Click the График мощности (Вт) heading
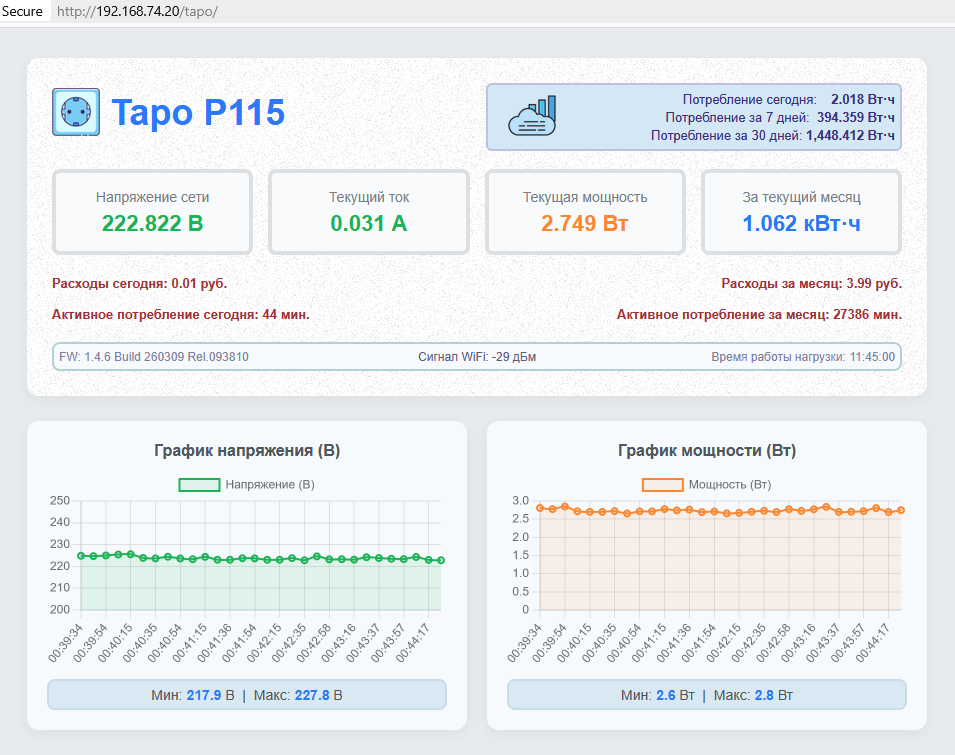 (x=707, y=451)
